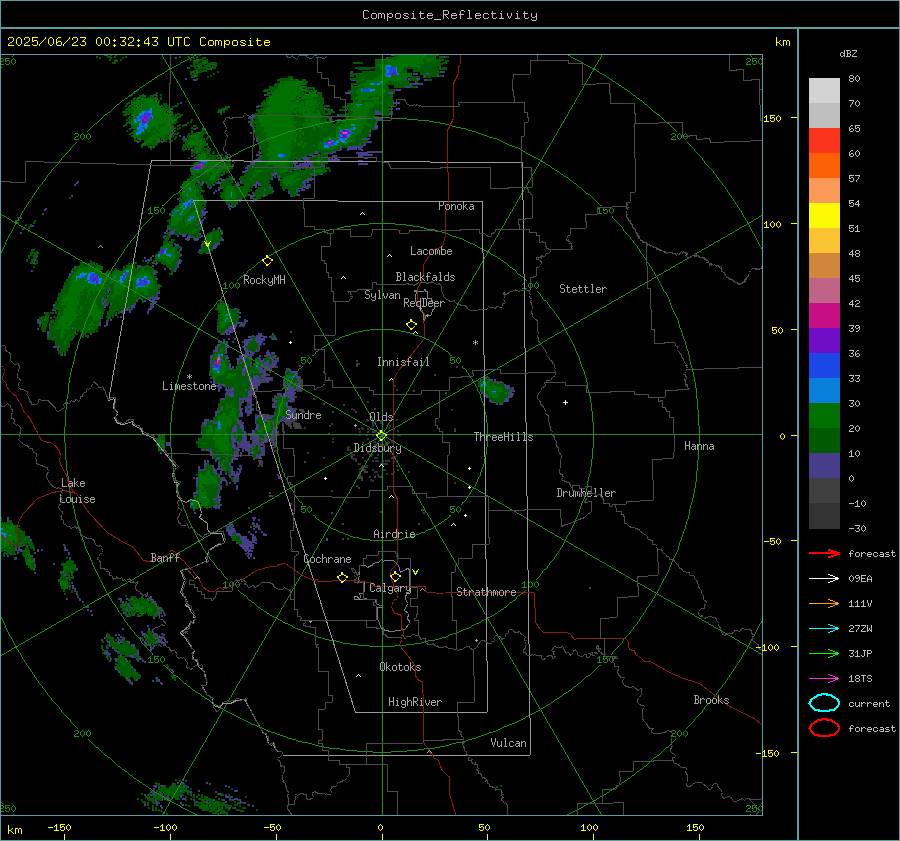This screenshot has height=841, width=900.
Task: Click the 57 dBZ legend value
Action: [x=854, y=179]
